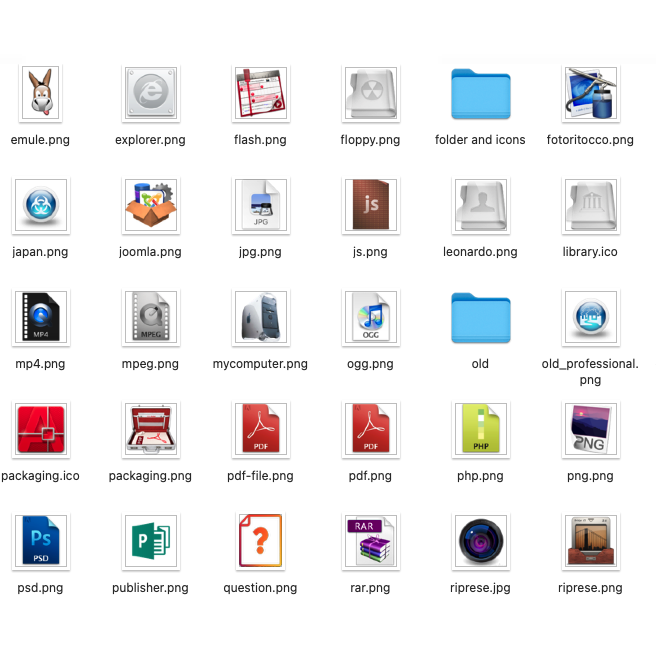656x656 pixels.
Task: Click the publisher.png Publisher icon
Action: [151, 542]
